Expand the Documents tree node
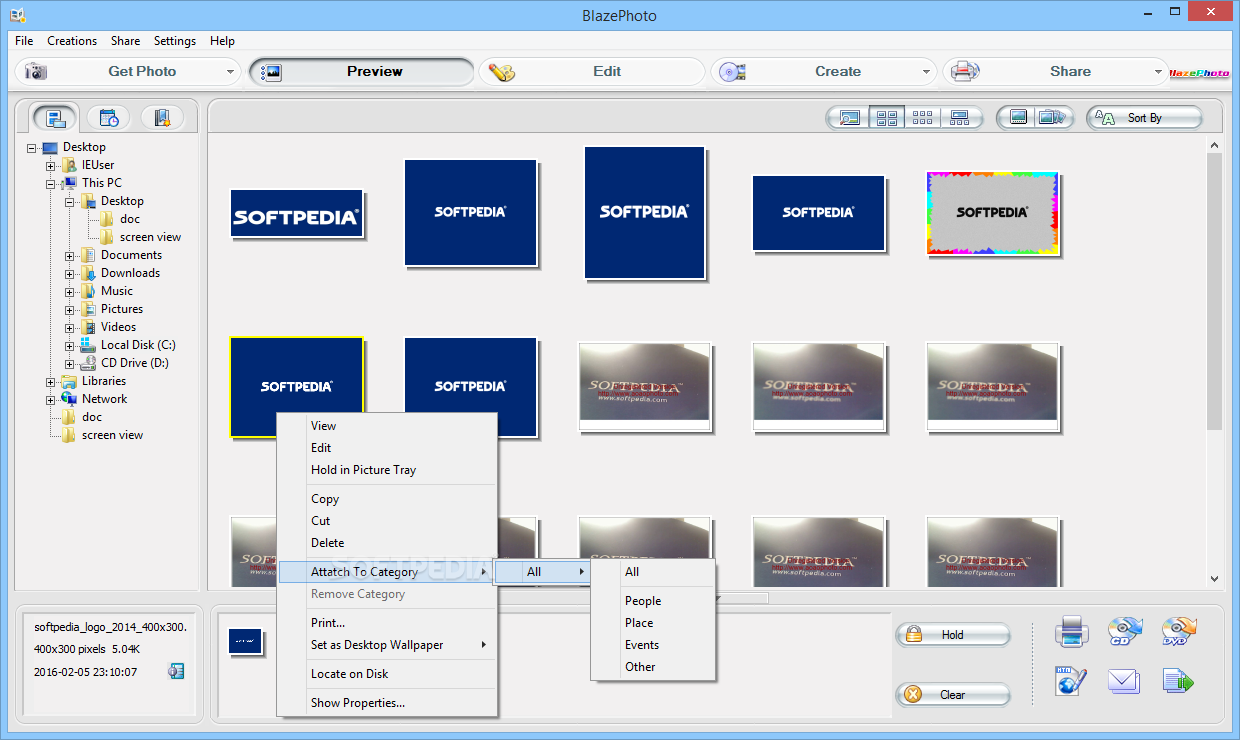This screenshot has height=740, width=1240. [x=70, y=255]
